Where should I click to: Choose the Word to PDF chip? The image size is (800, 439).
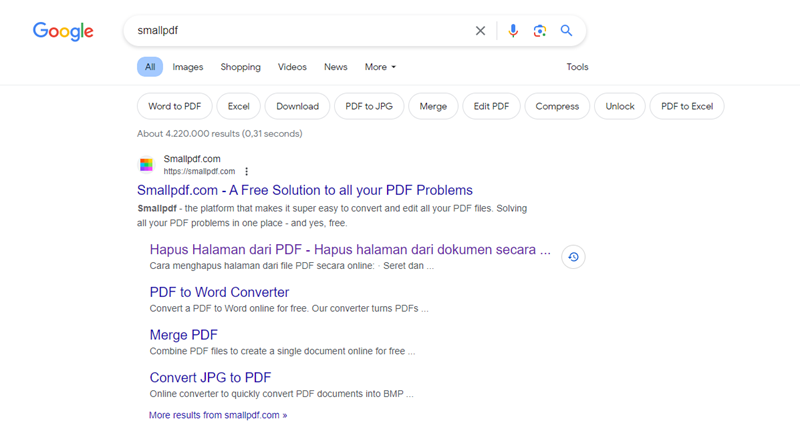[x=174, y=106]
